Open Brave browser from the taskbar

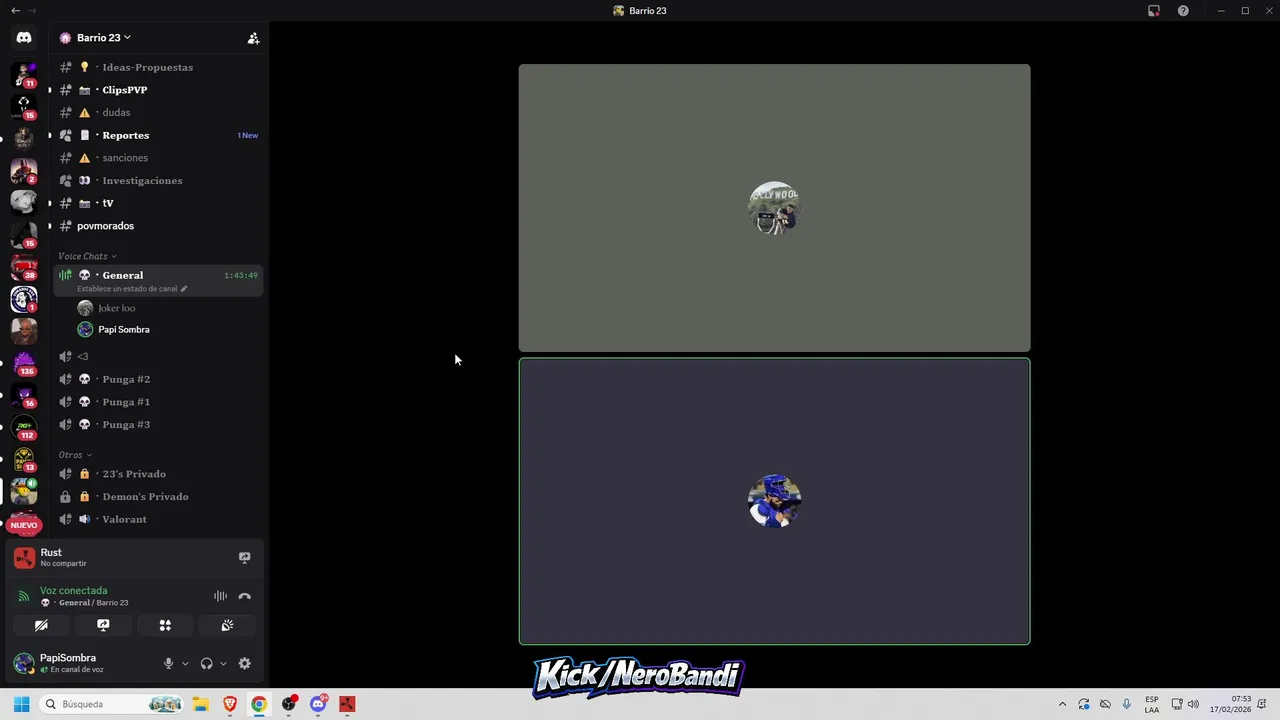coord(230,704)
